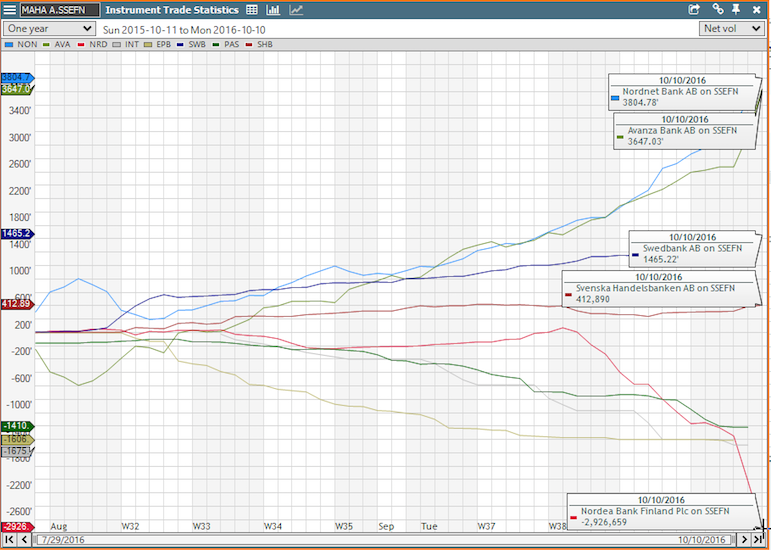
Task: Toggle SHB series in legend
Action: coord(261,44)
